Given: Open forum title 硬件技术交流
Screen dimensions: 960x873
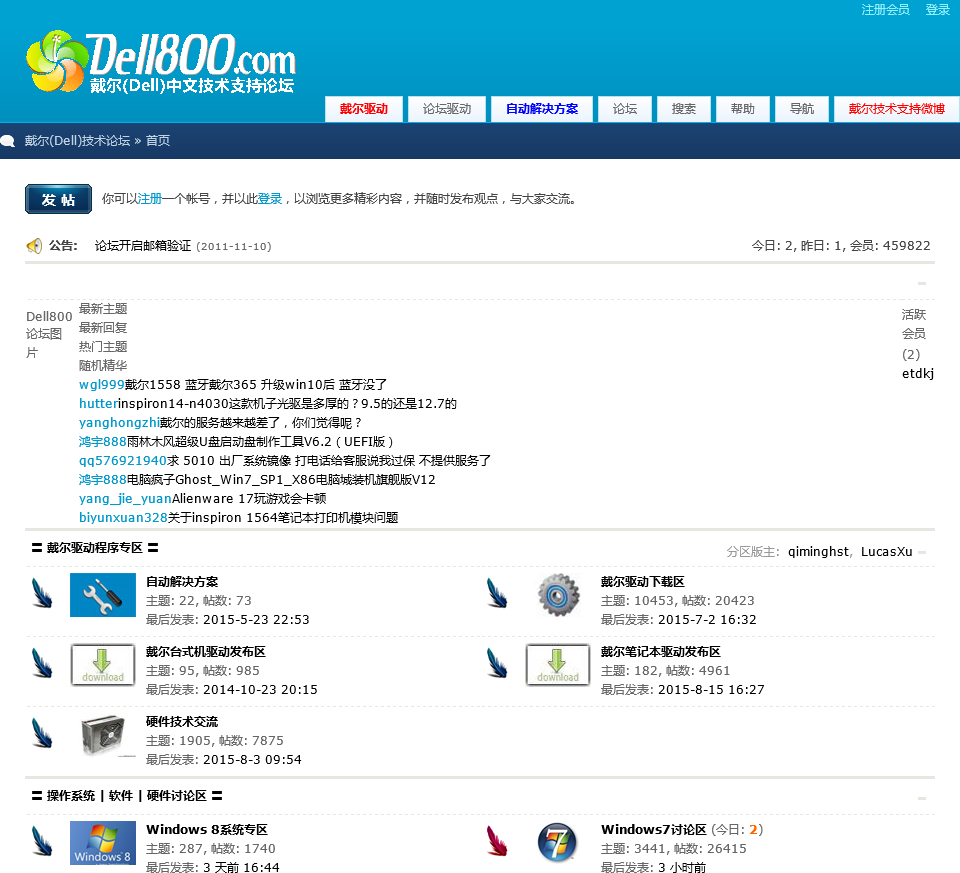Looking at the screenshot, I should click(x=182, y=721).
